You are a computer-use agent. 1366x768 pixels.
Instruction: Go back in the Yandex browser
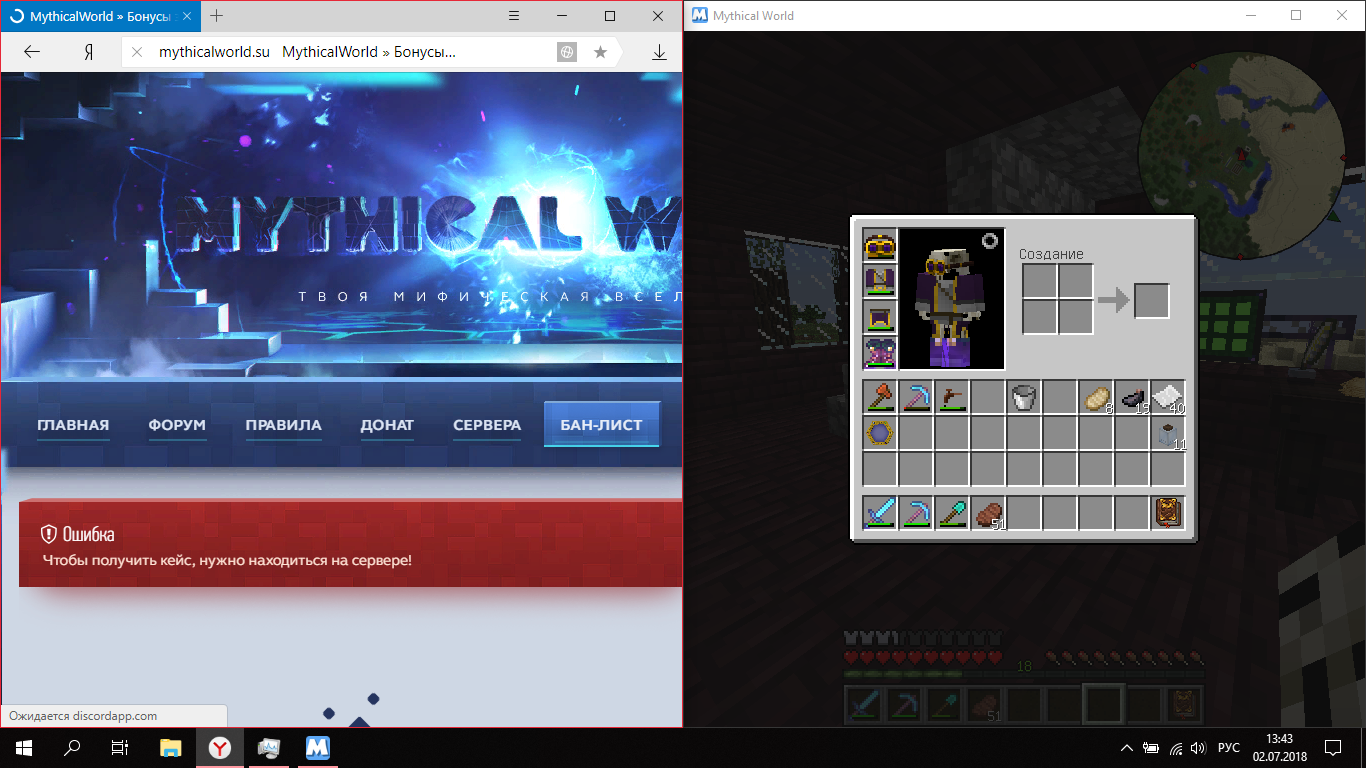tap(32, 53)
